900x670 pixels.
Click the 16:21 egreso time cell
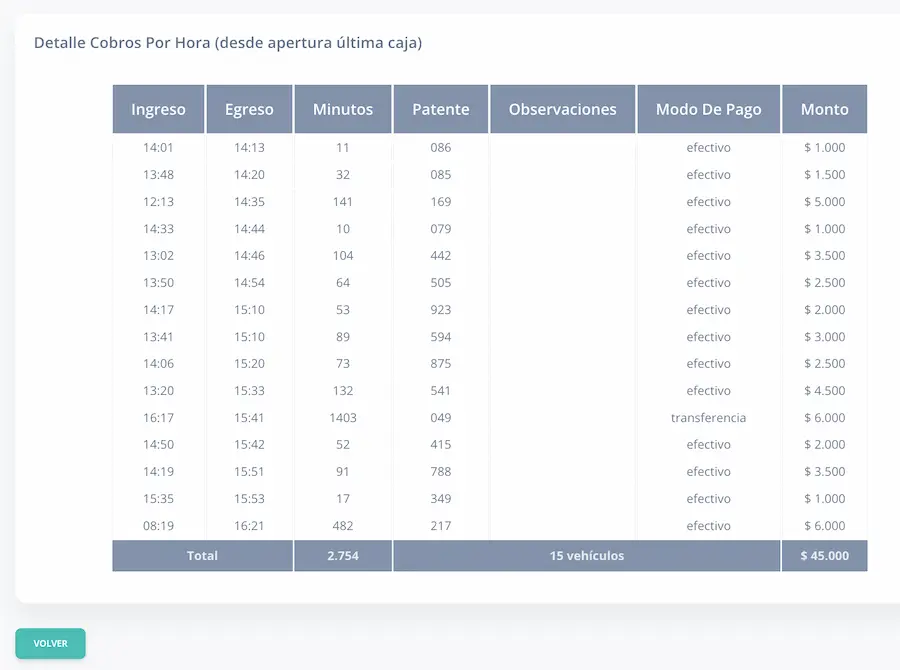pyautogui.click(x=249, y=526)
